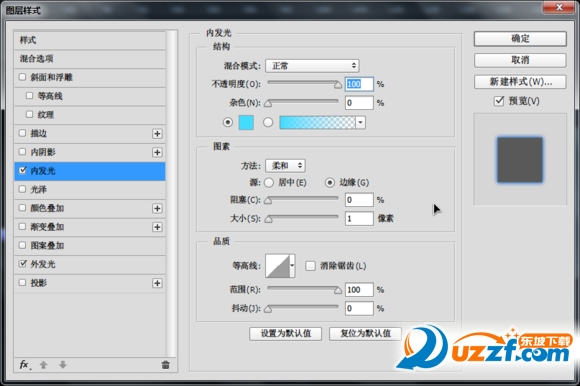
Task: Move effect up with up arrow icon
Action: (43, 365)
